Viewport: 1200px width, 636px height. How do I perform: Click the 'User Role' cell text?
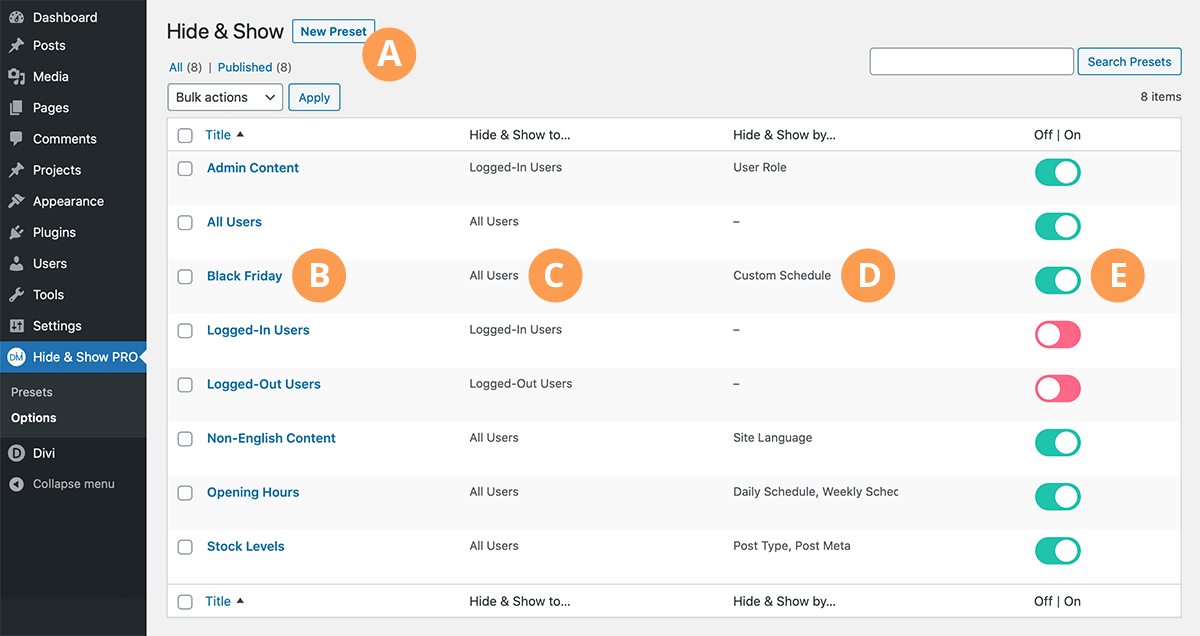coord(760,167)
